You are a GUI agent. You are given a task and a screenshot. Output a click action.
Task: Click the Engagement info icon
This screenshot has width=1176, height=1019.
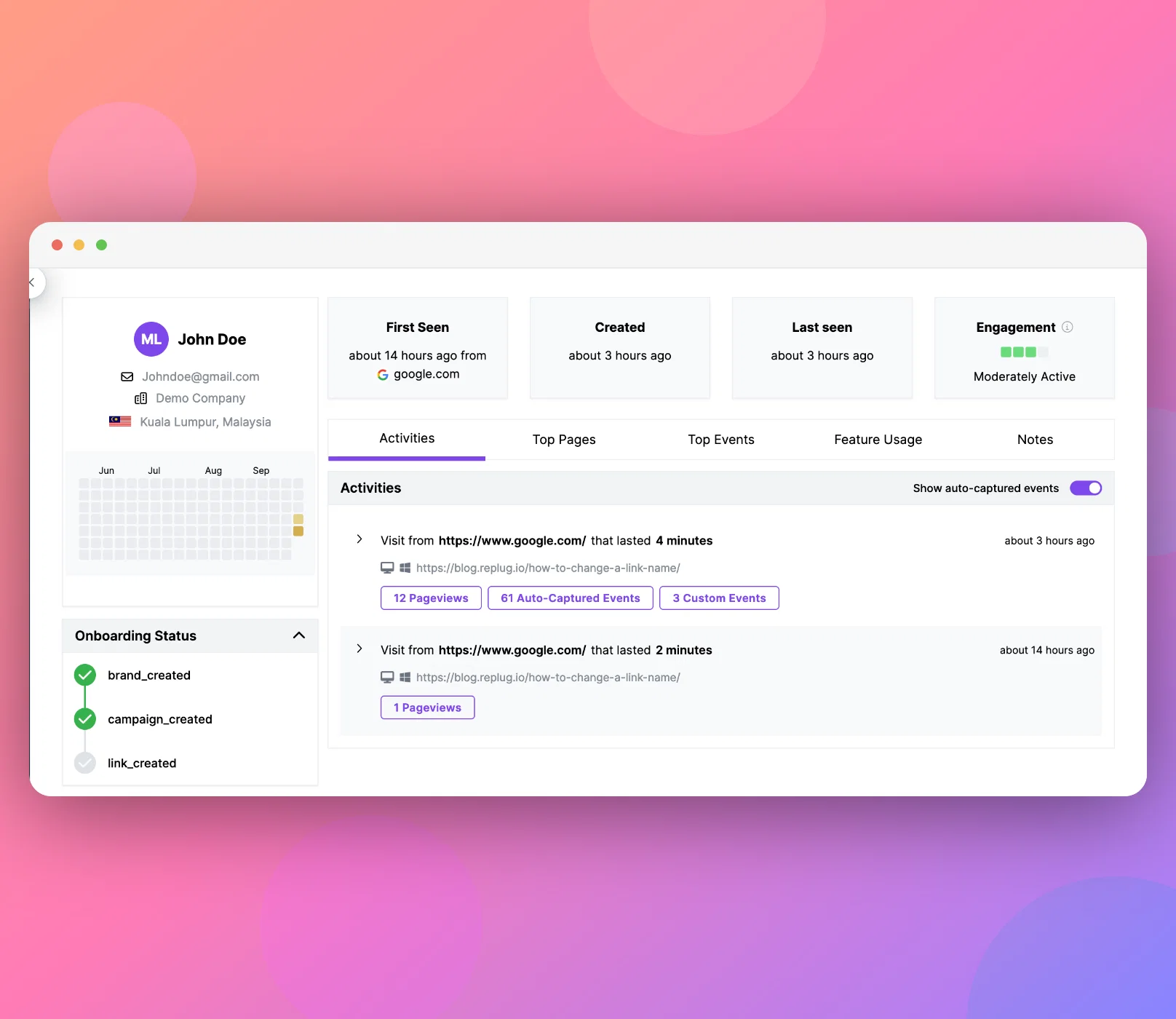[1068, 328]
